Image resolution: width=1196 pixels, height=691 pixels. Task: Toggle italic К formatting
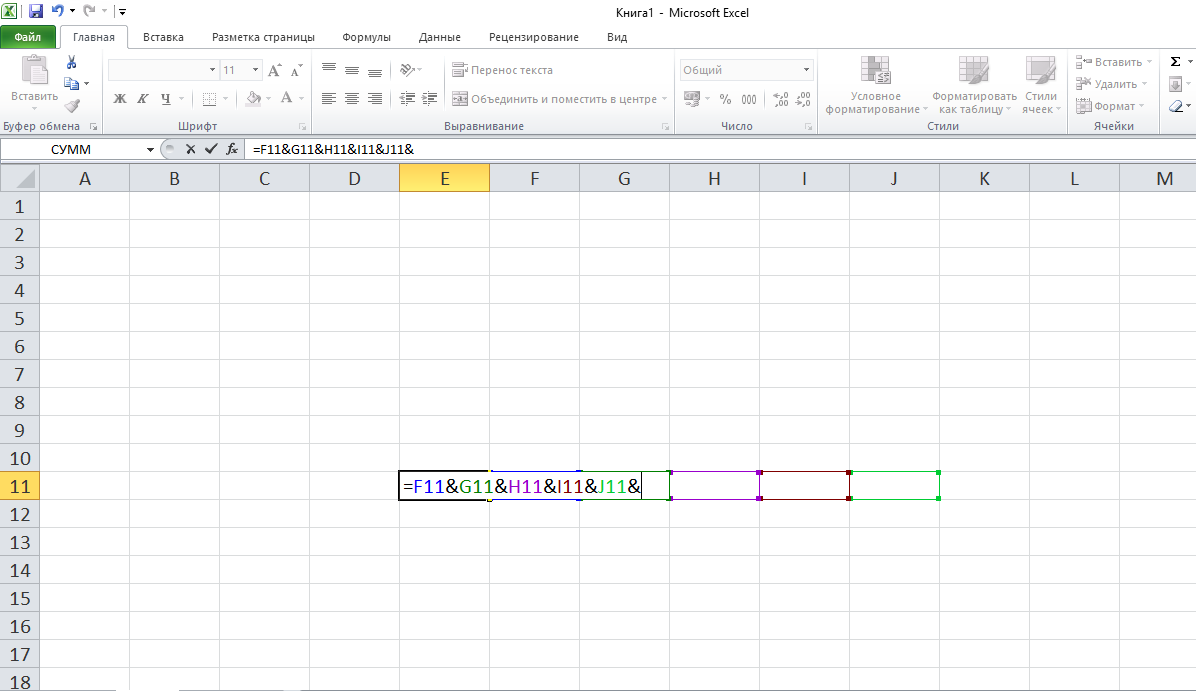click(x=143, y=98)
